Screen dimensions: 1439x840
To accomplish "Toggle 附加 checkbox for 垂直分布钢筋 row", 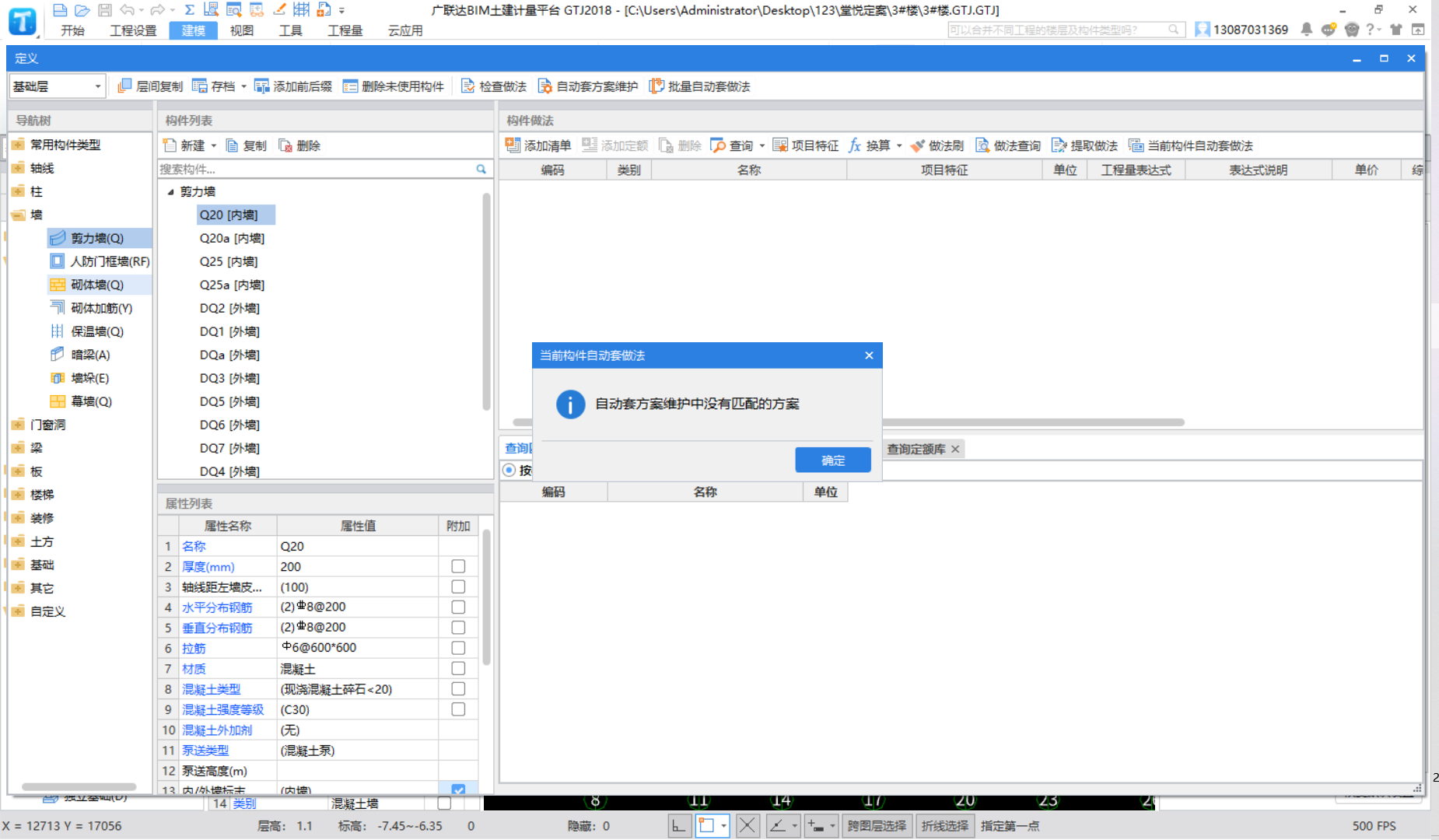I will tap(458, 627).
